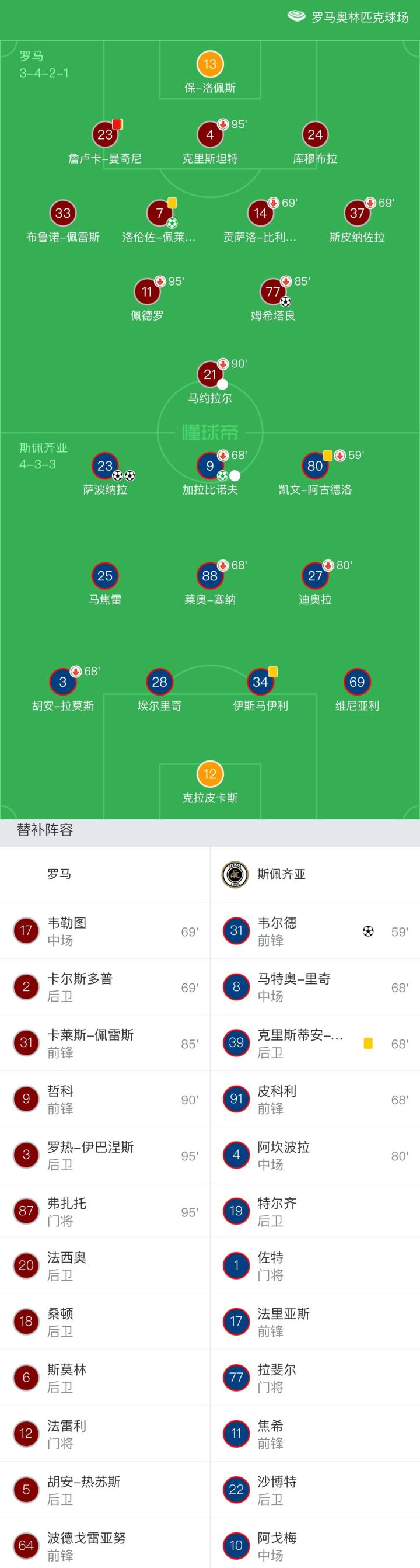Click Roma goalkeeper number 13 badge

(x=209, y=64)
